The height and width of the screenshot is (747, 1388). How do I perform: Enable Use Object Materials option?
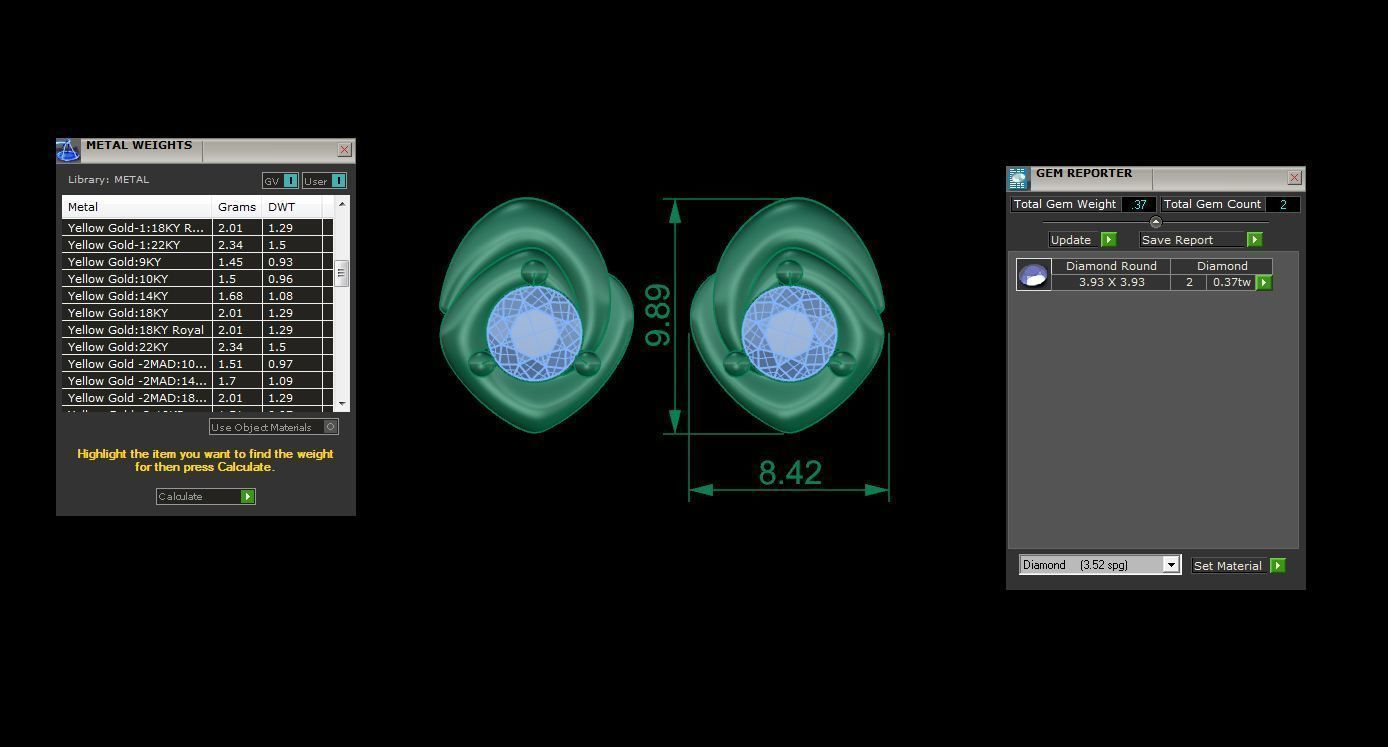click(x=274, y=427)
